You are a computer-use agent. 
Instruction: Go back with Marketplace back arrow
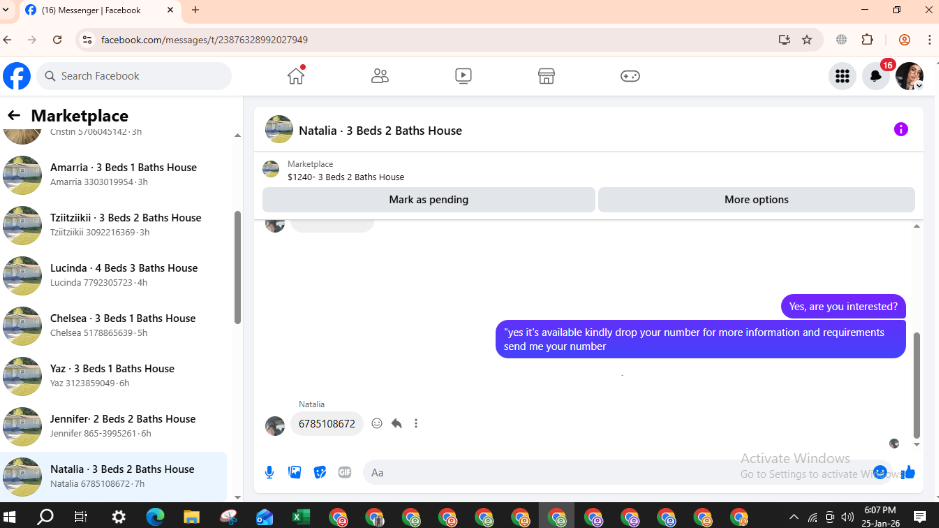[x=14, y=115]
